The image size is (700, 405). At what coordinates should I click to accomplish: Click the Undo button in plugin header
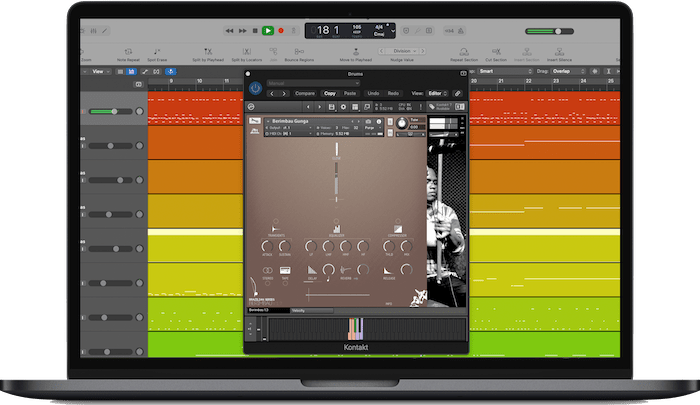[x=373, y=93]
